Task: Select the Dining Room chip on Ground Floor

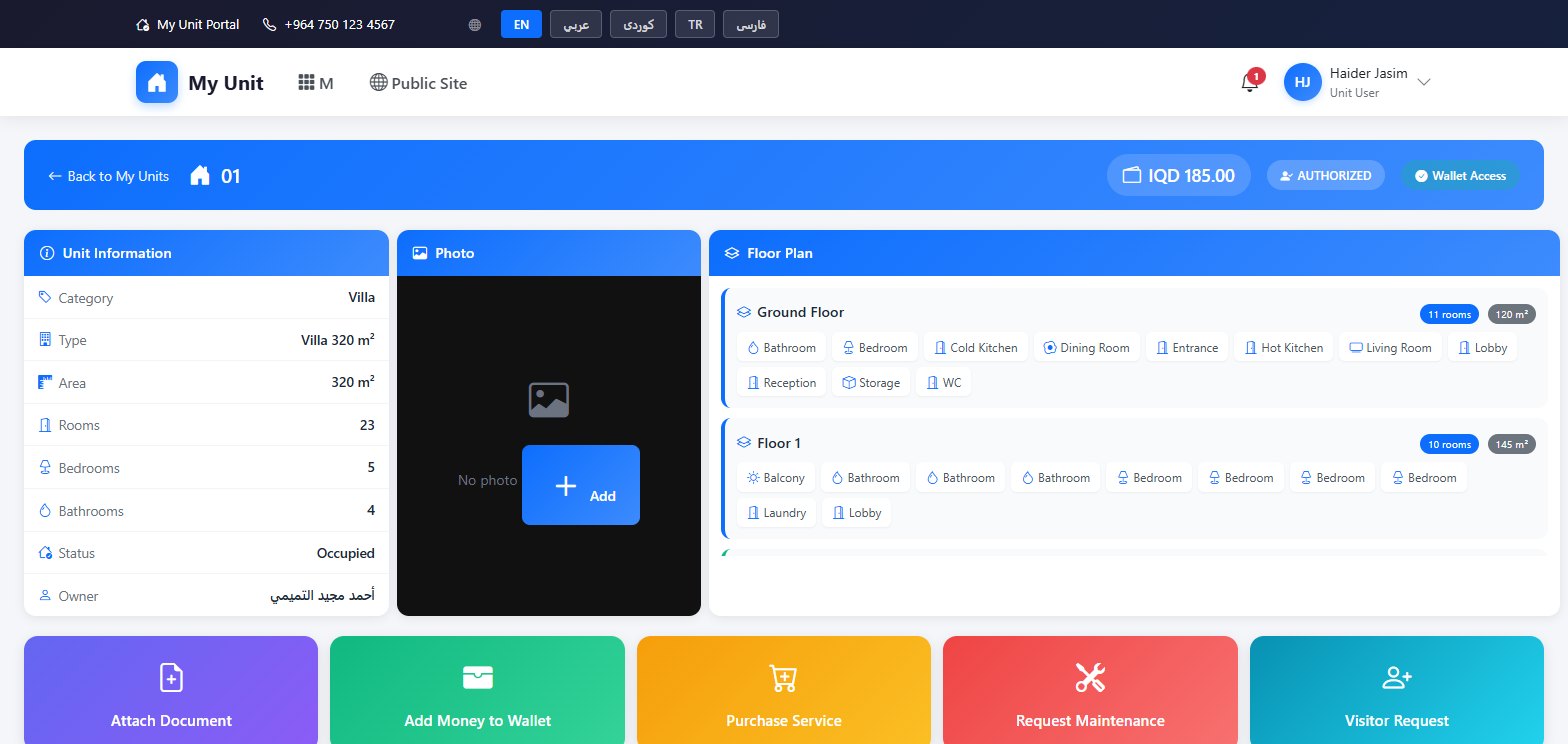Action: [x=1085, y=347]
